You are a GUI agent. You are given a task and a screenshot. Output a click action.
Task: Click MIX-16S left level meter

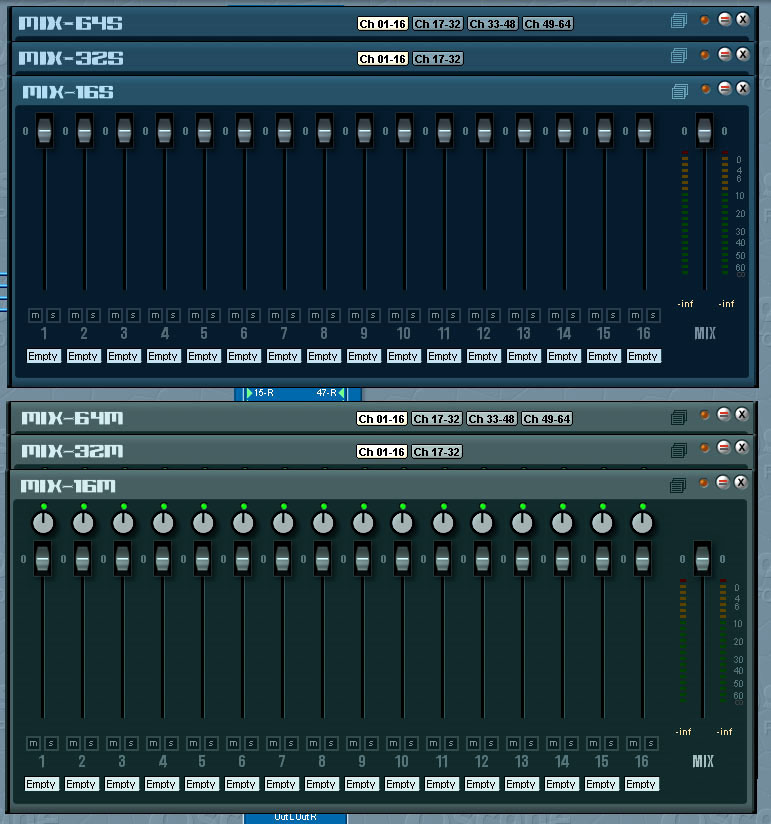[685, 213]
